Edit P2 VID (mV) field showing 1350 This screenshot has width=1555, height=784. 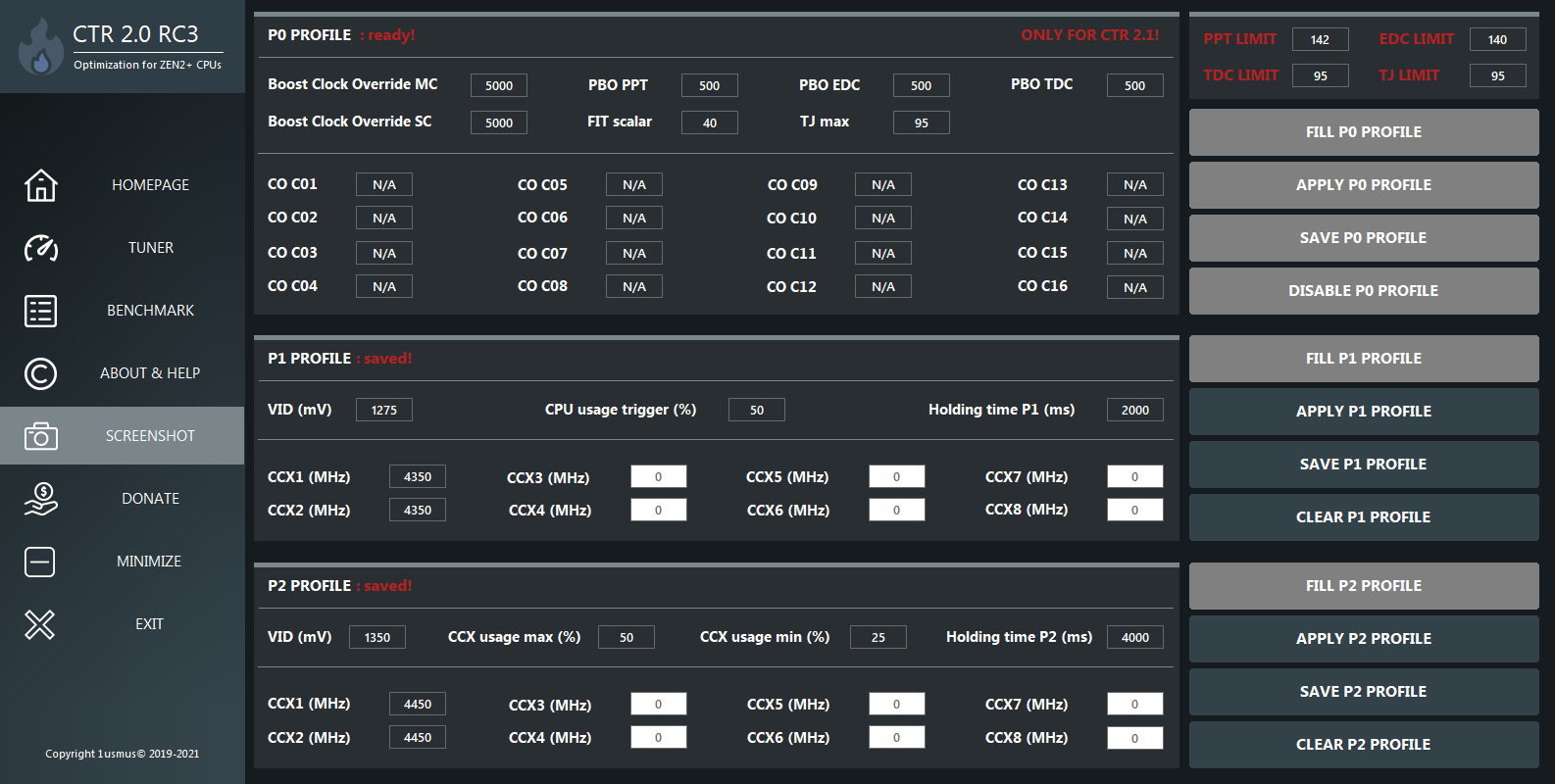coord(377,637)
